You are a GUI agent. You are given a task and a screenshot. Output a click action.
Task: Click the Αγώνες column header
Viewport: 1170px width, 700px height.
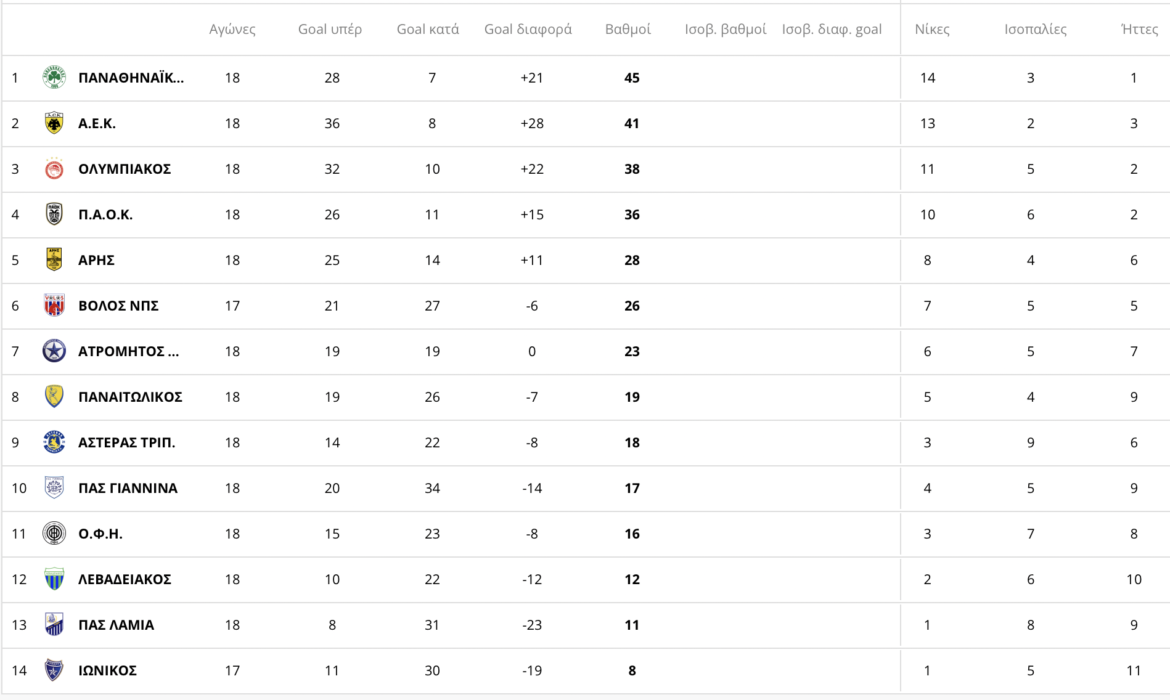(232, 29)
